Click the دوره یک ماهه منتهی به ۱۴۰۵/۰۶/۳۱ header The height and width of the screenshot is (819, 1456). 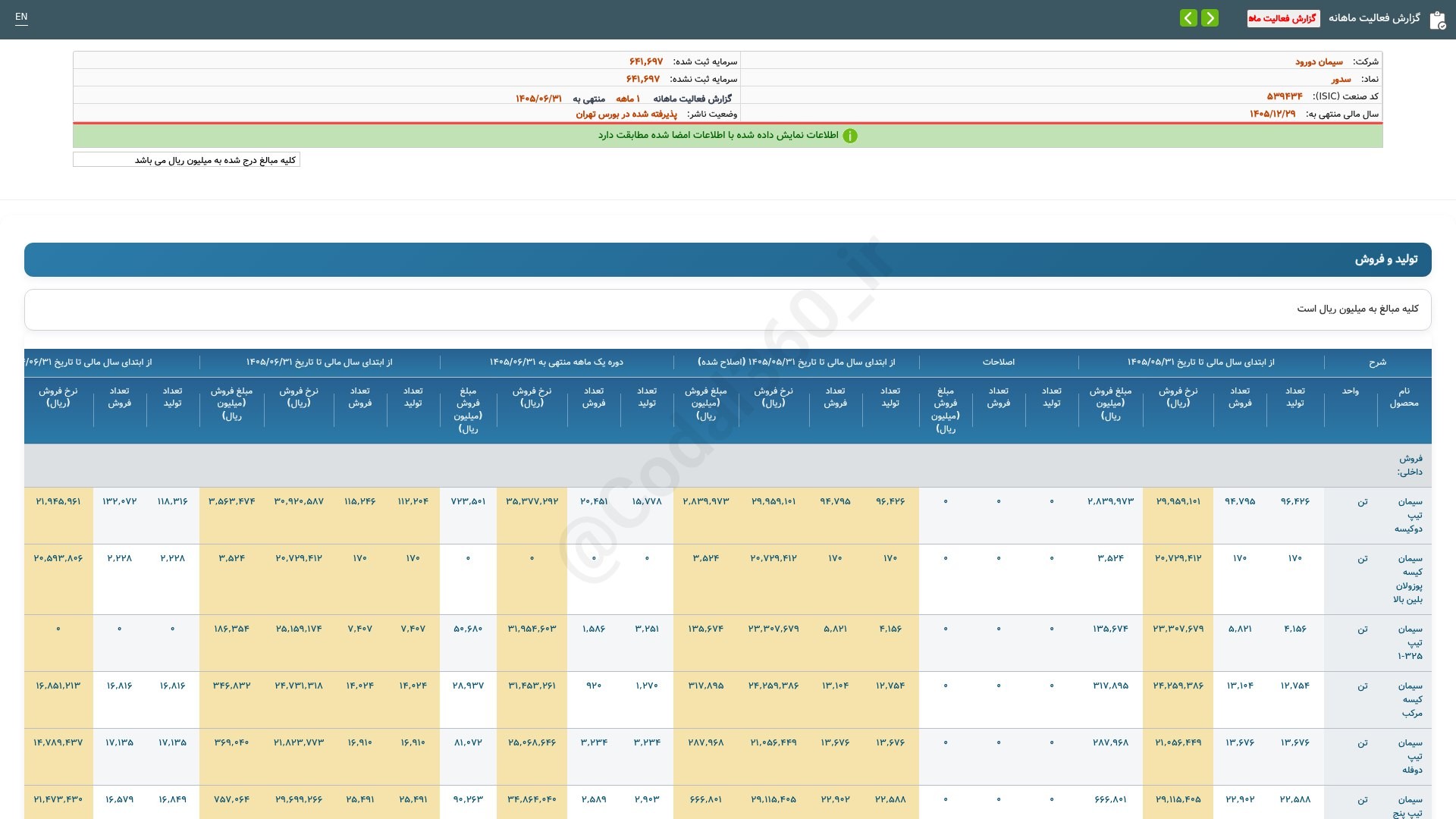(x=557, y=362)
